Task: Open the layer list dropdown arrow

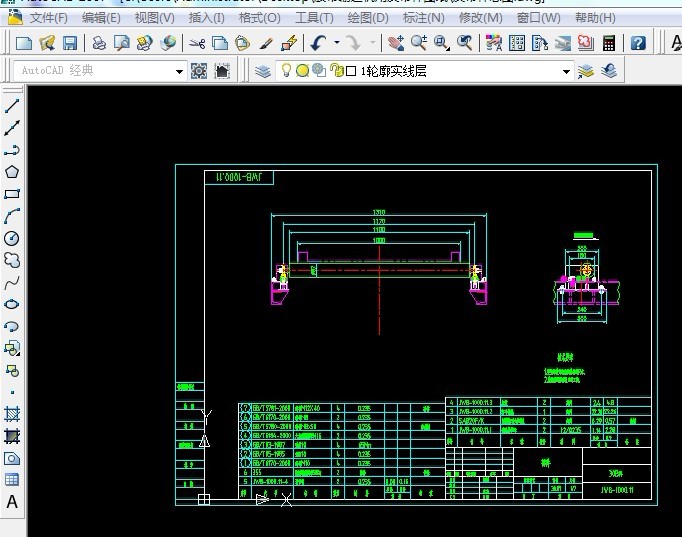Action: 566,71
